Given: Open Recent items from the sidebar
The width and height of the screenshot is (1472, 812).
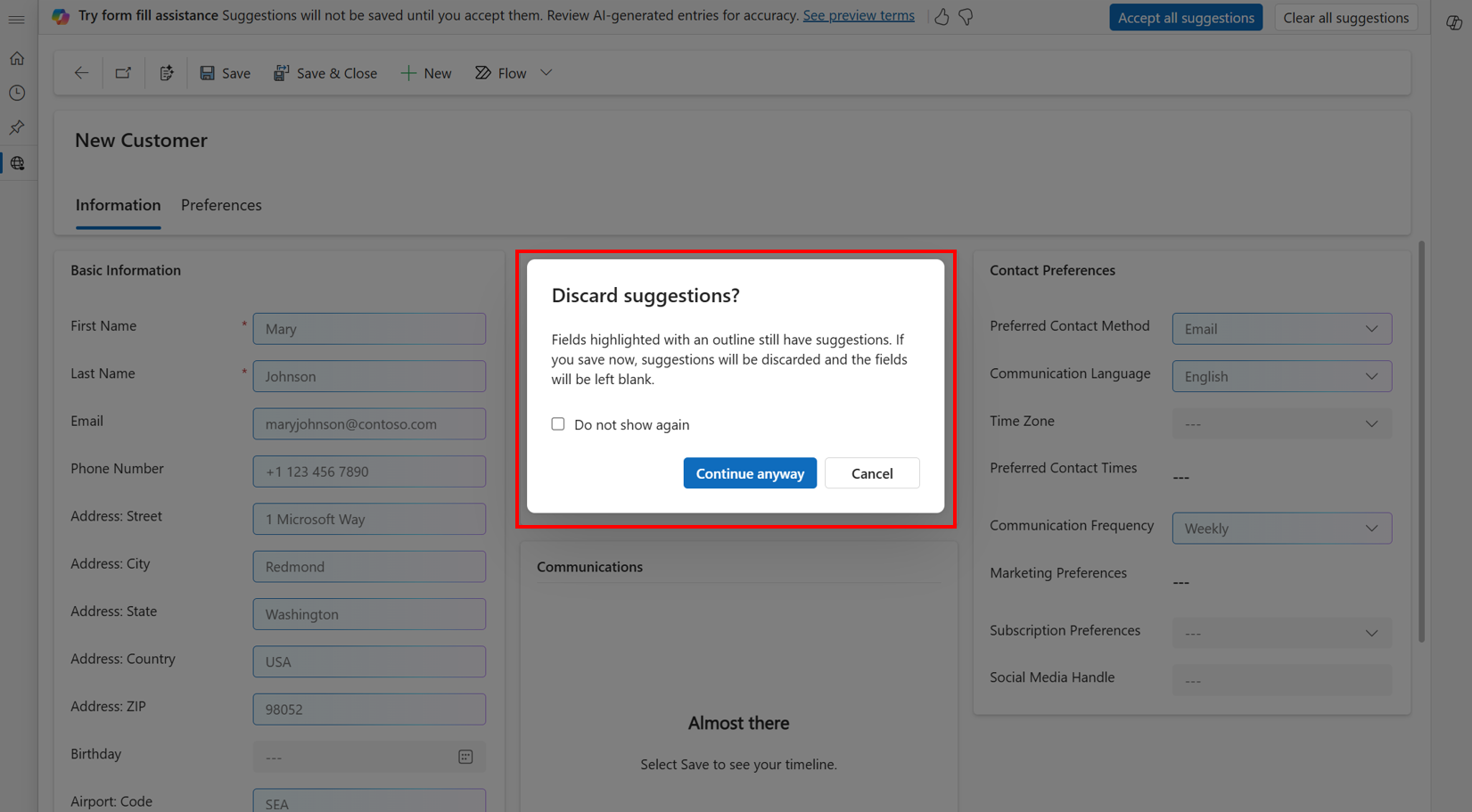Looking at the screenshot, I should [x=16, y=93].
